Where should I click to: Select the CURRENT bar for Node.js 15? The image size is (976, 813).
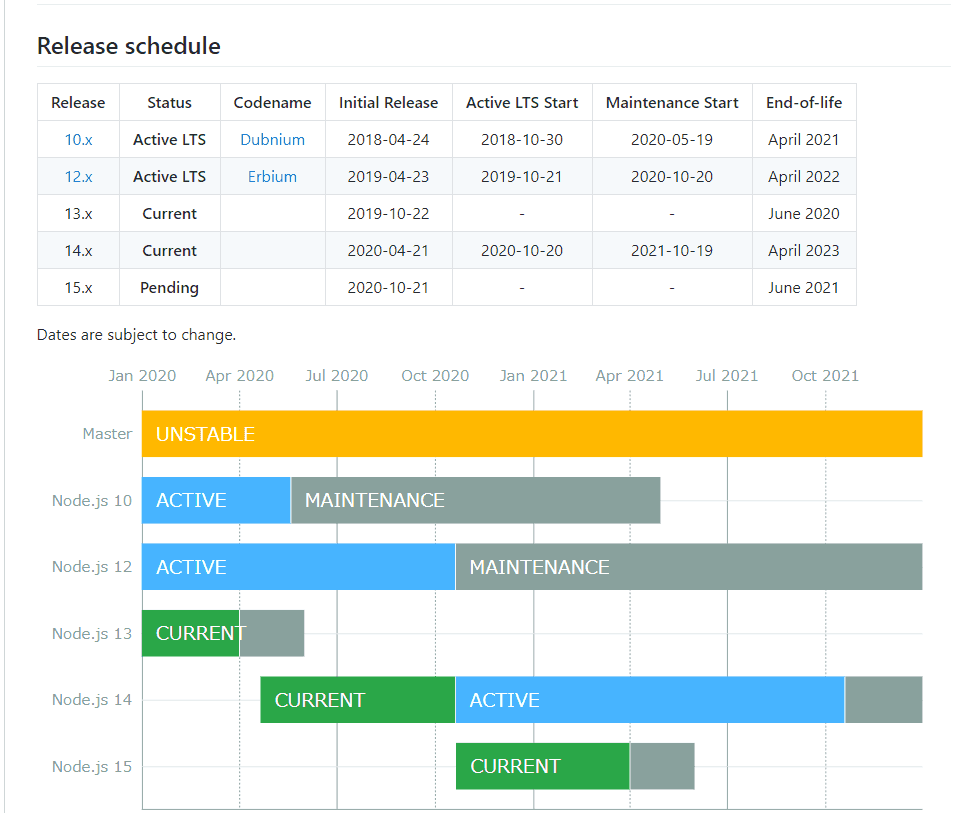pos(542,766)
